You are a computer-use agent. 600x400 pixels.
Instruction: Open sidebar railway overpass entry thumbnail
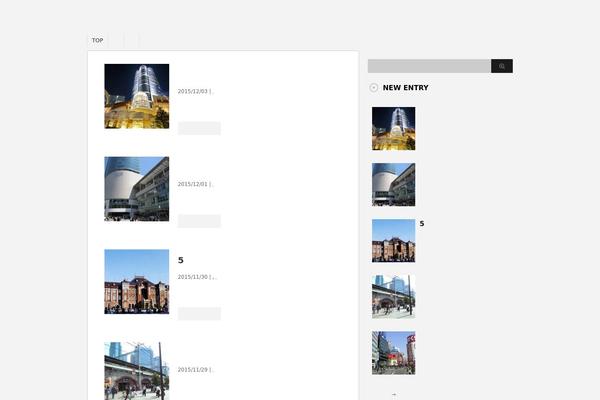point(393,297)
